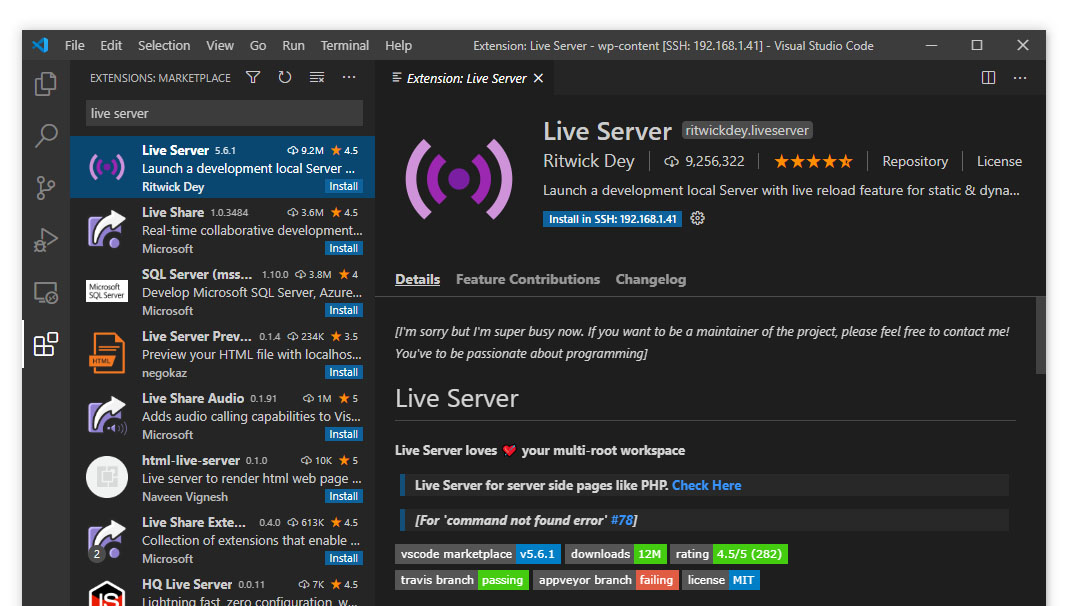Open the License link
The height and width of the screenshot is (606, 1074).
[x=999, y=162]
